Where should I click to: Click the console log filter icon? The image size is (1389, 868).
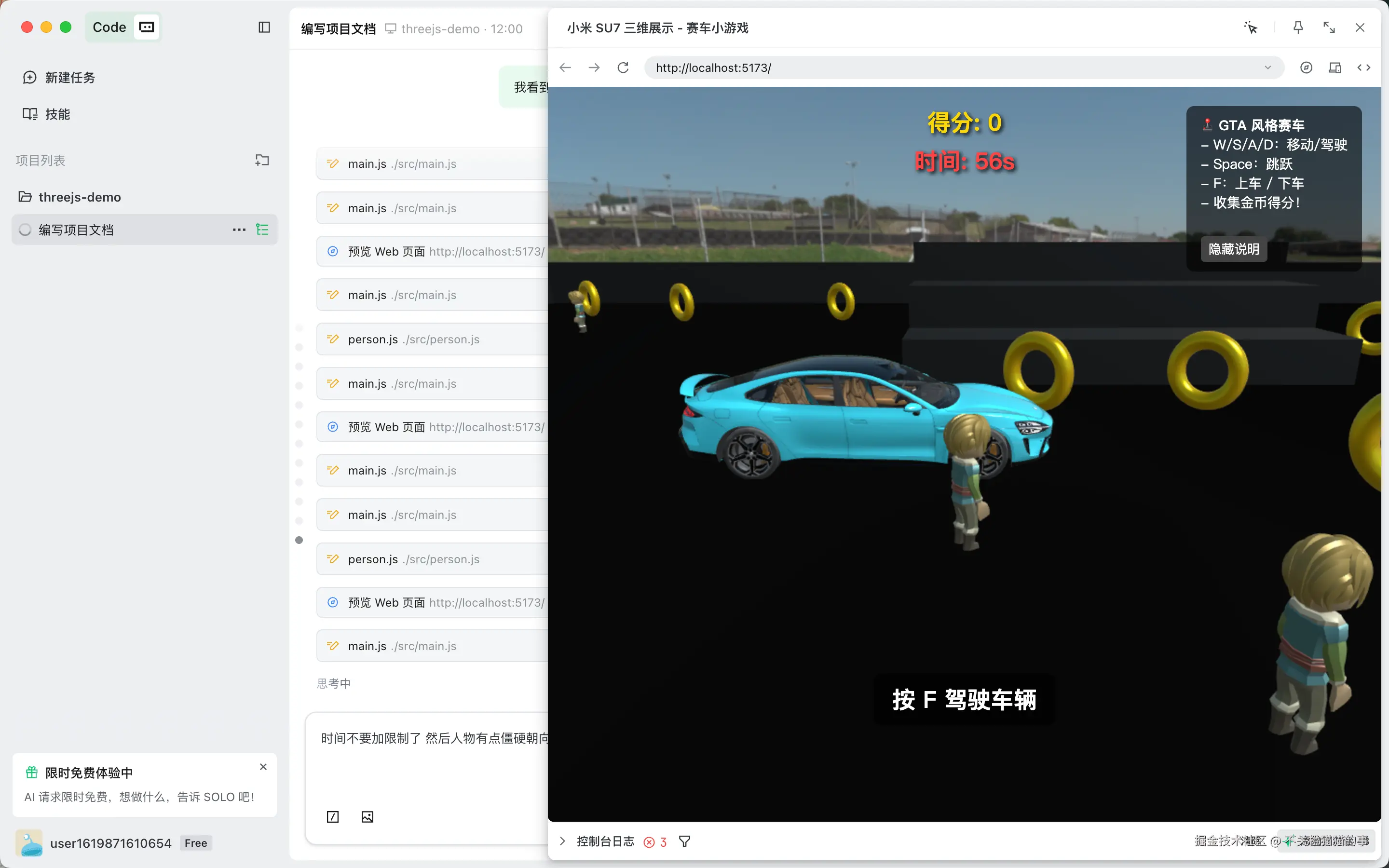click(685, 841)
